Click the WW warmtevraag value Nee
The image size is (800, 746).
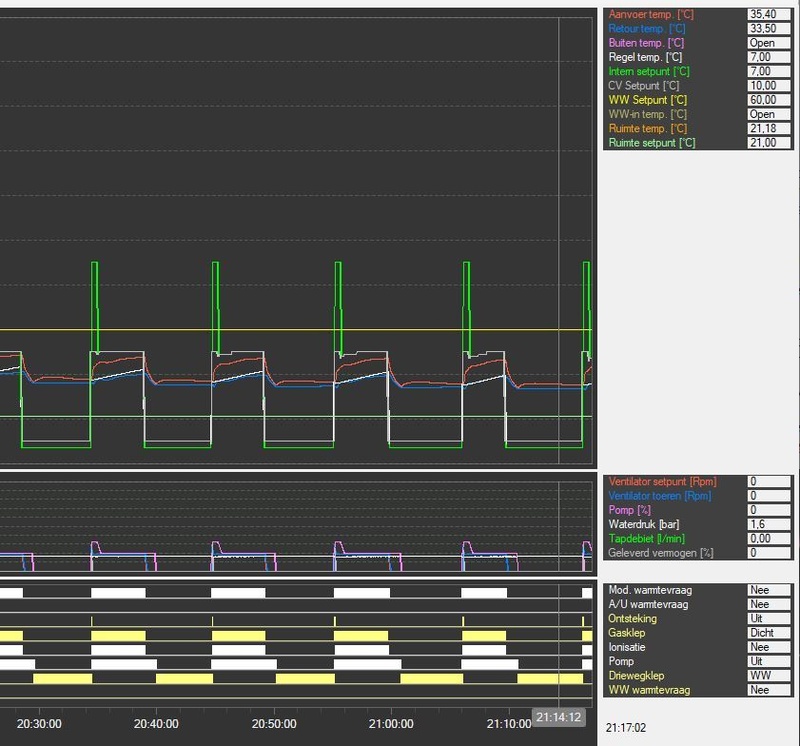(x=769, y=690)
